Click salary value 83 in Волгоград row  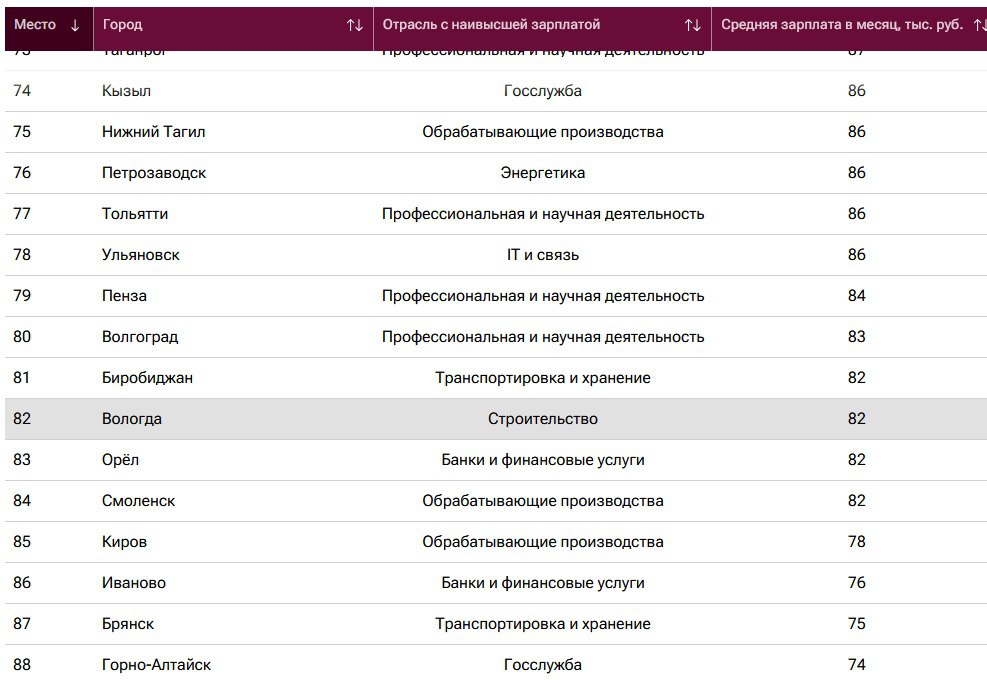(x=856, y=336)
